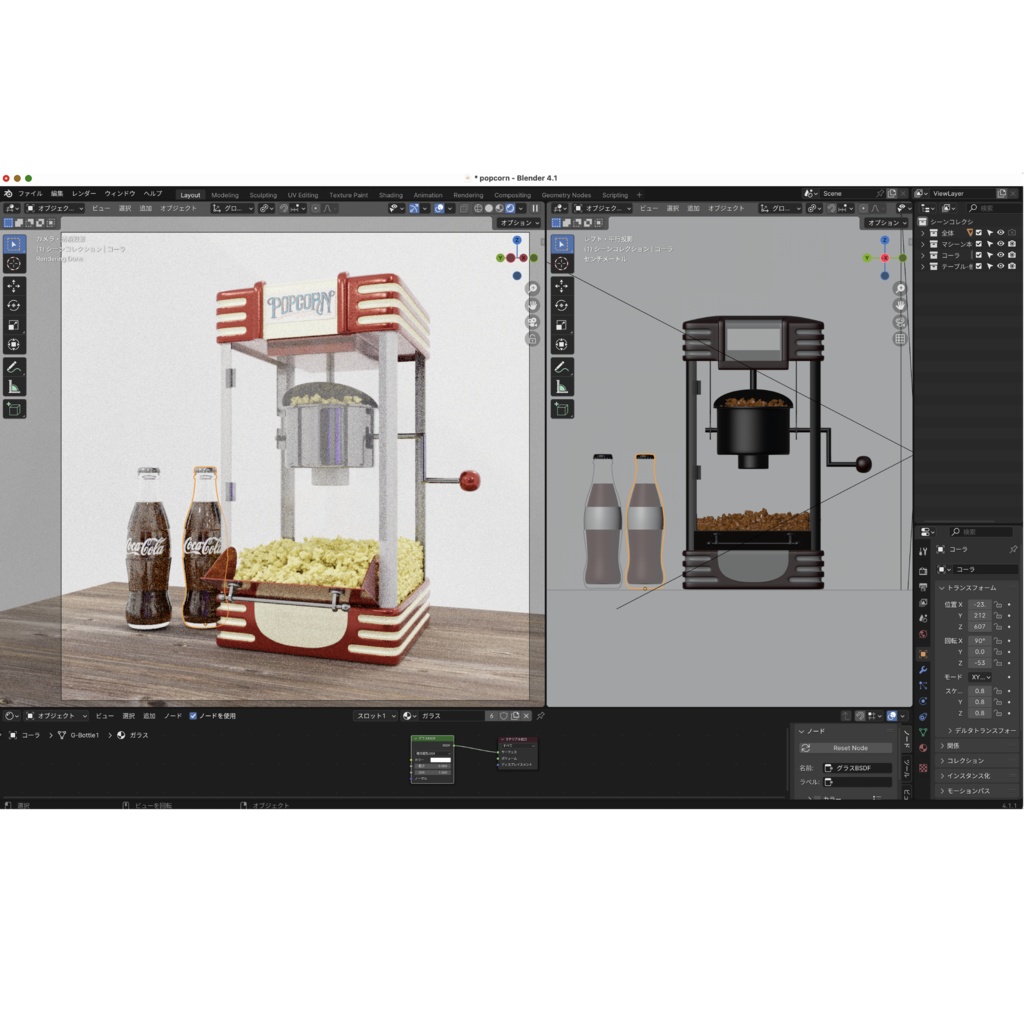Open the Output properties tab
Viewport: 1024px width, 1024px height.
pyautogui.click(x=923, y=586)
